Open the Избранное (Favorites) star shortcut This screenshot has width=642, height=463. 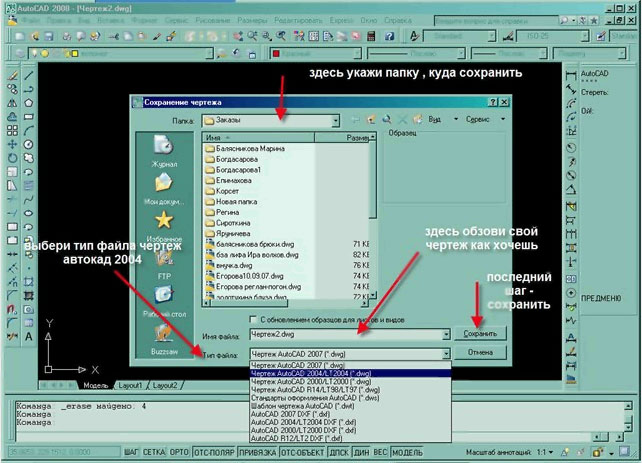165,226
